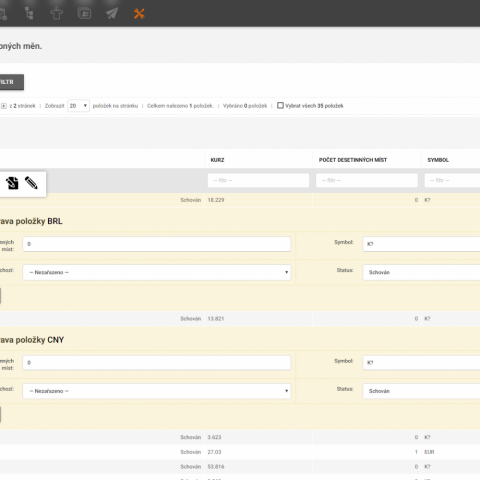Click the FILTR button
This screenshot has width=480, height=480.
tap(11, 82)
